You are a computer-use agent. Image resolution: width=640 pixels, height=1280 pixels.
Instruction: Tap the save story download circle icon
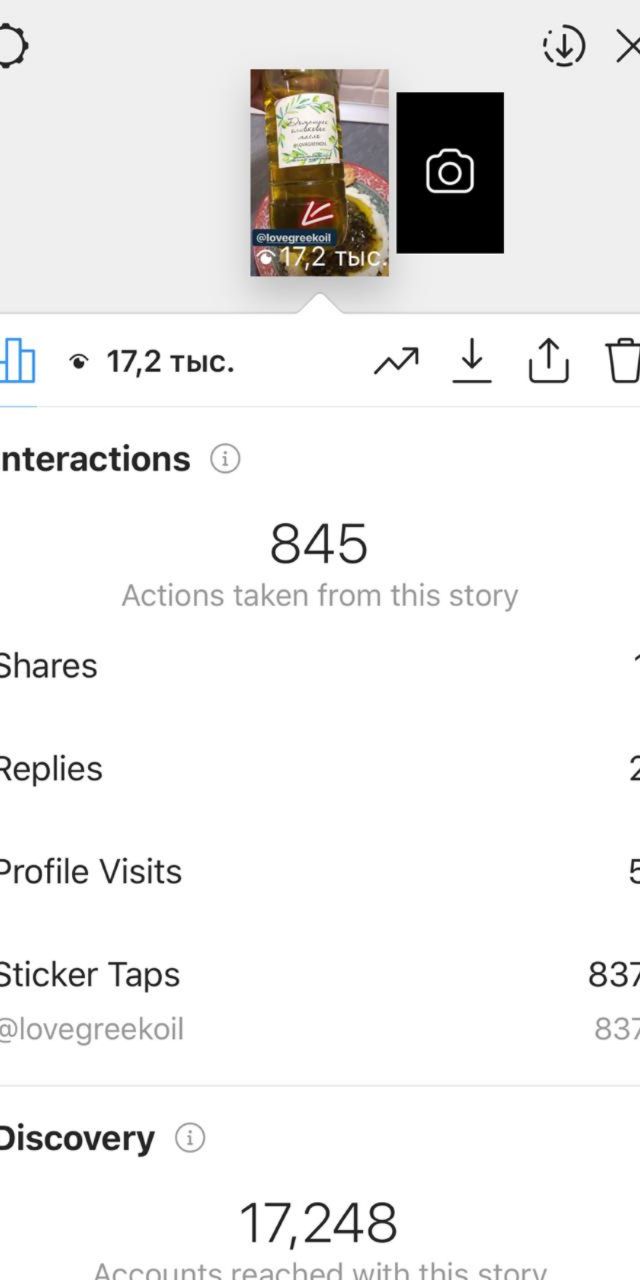564,46
